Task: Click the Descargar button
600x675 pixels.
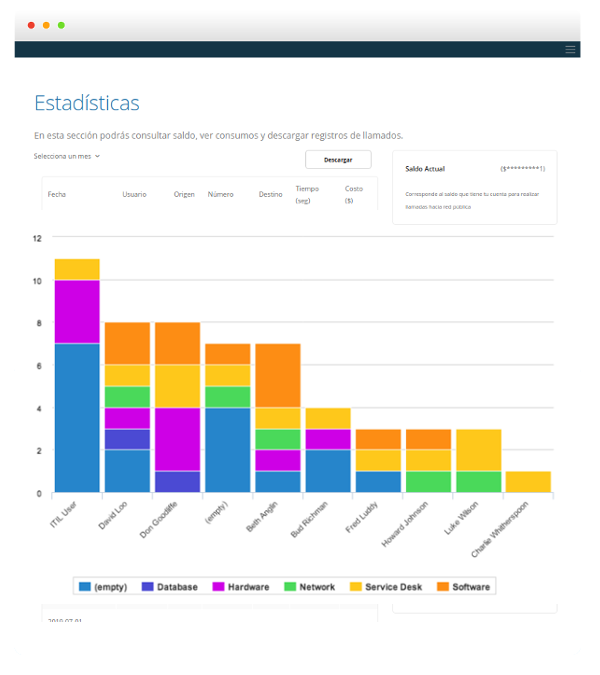Action: coord(338,160)
